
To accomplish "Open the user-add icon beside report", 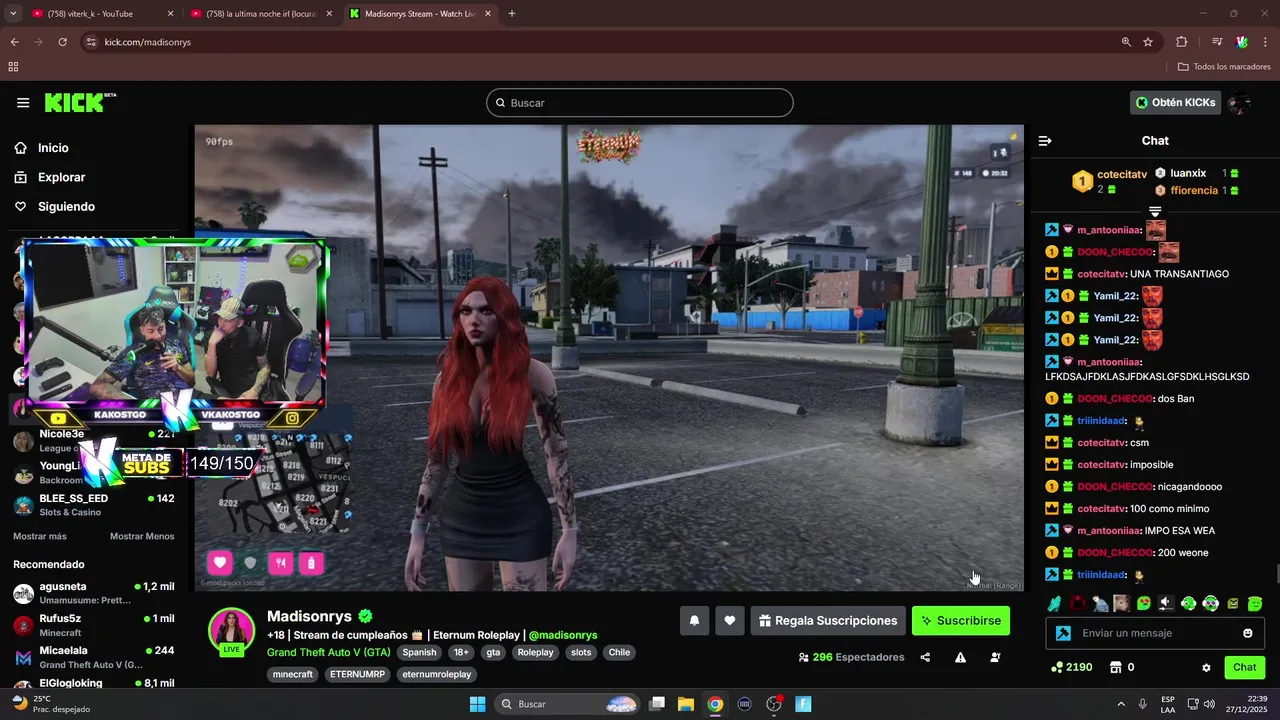I will [995, 657].
